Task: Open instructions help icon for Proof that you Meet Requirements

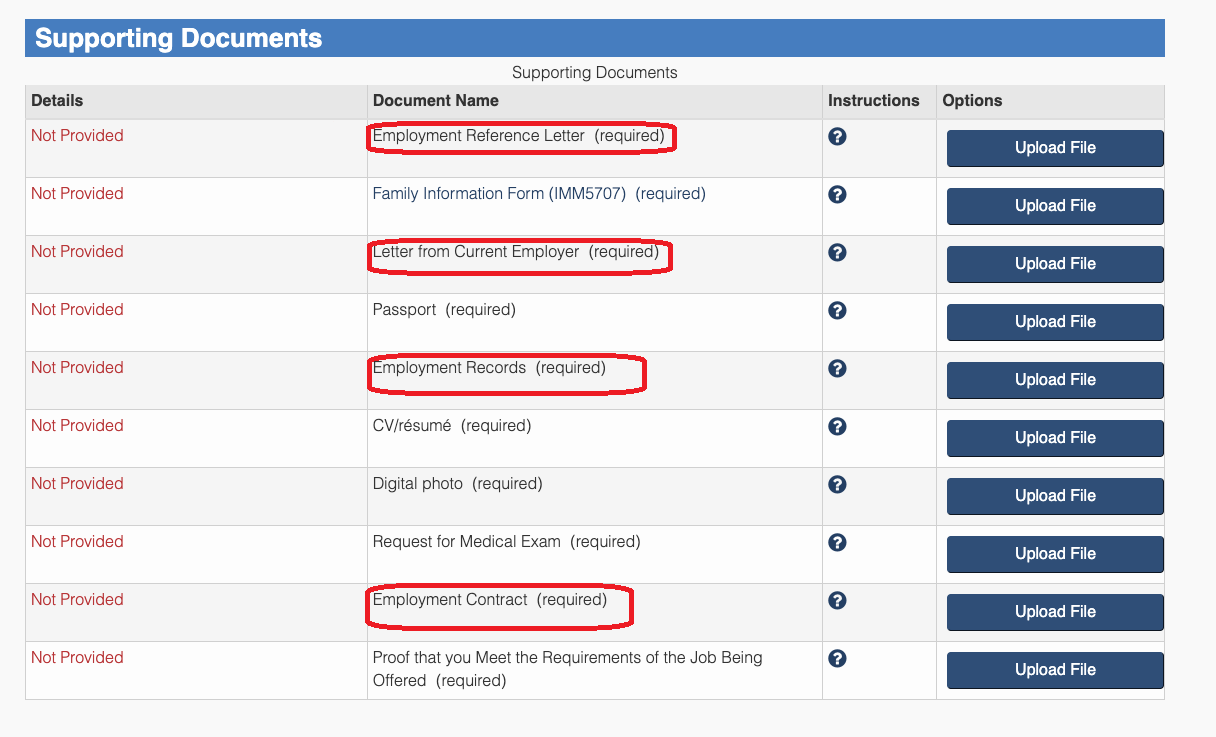Action: (x=838, y=658)
